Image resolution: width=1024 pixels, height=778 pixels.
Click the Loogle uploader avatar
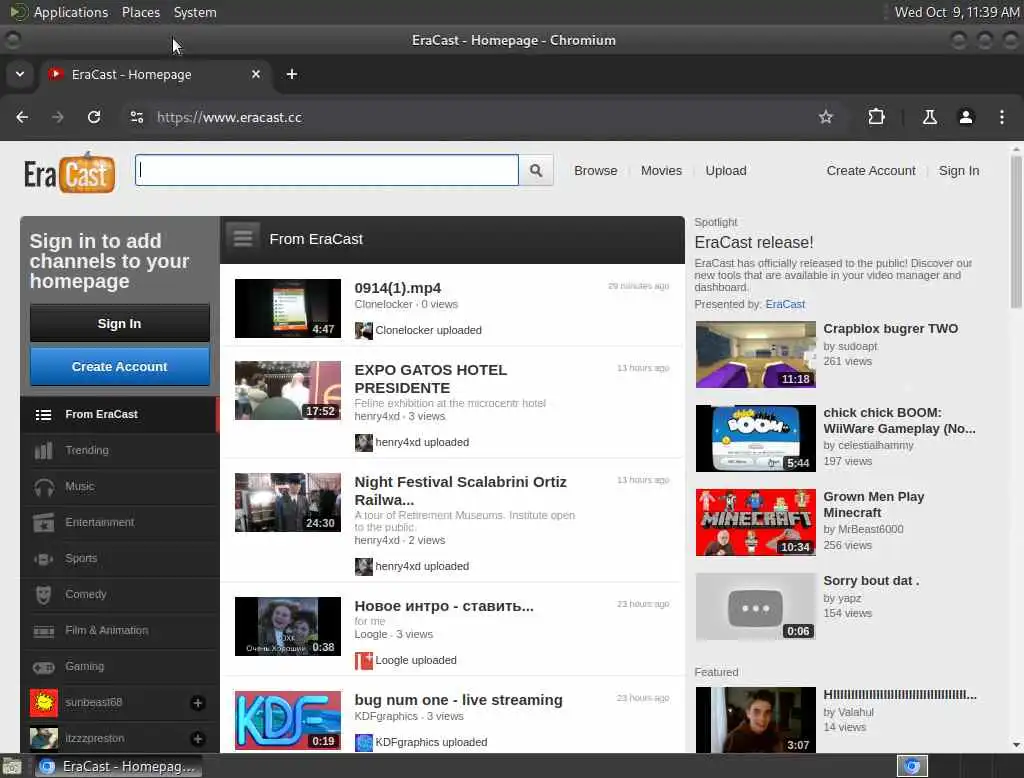coord(363,660)
